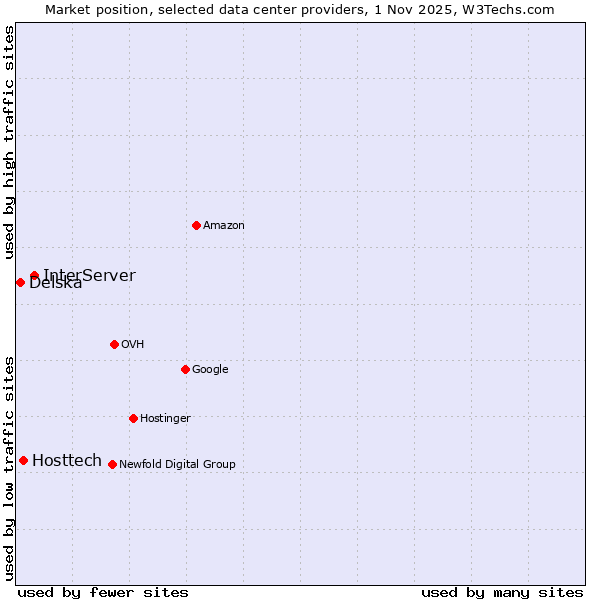This screenshot has width=600, height=600.
Task: Select the OVH data point marker
Action: click(114, 344)
